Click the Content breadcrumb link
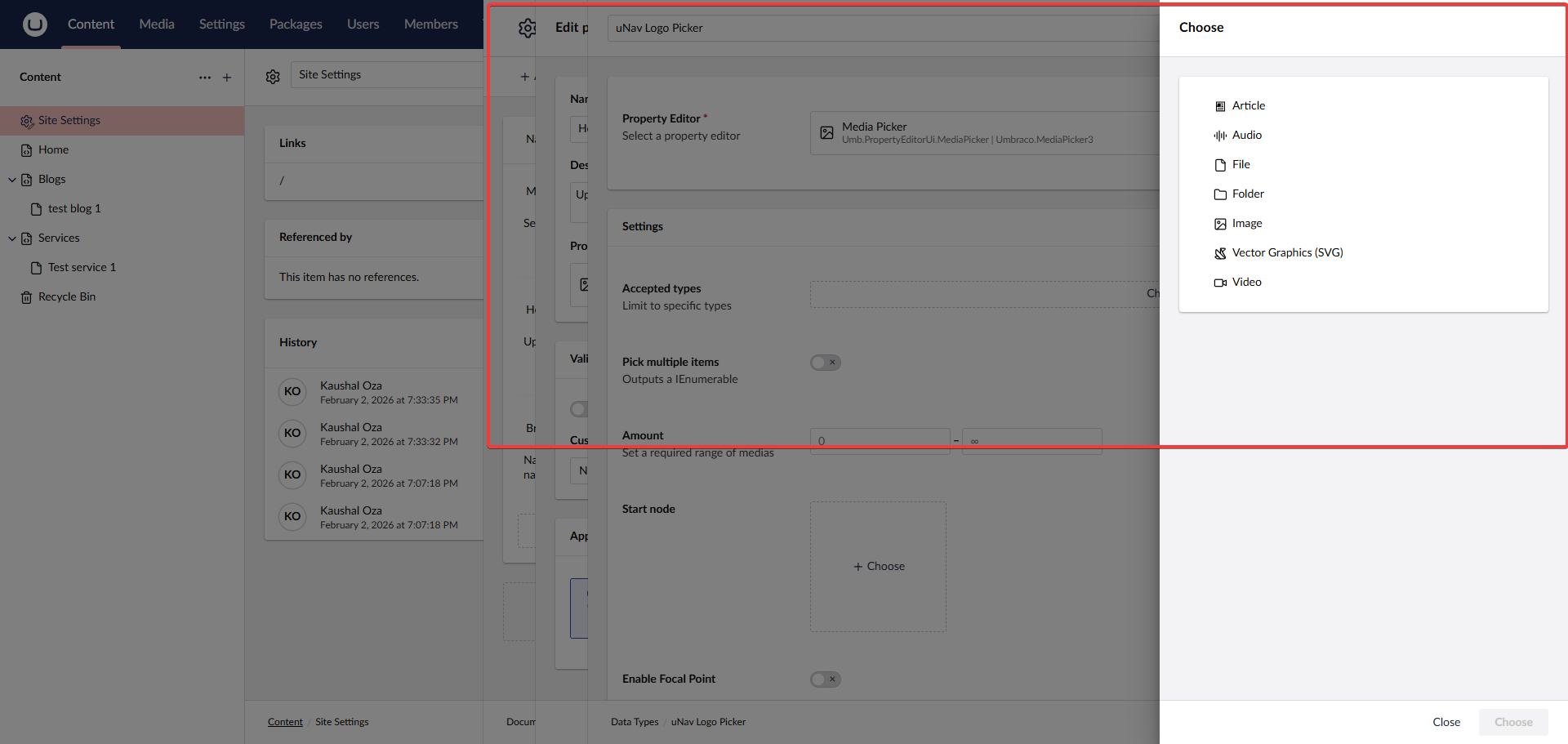 (x=285, y=722)
